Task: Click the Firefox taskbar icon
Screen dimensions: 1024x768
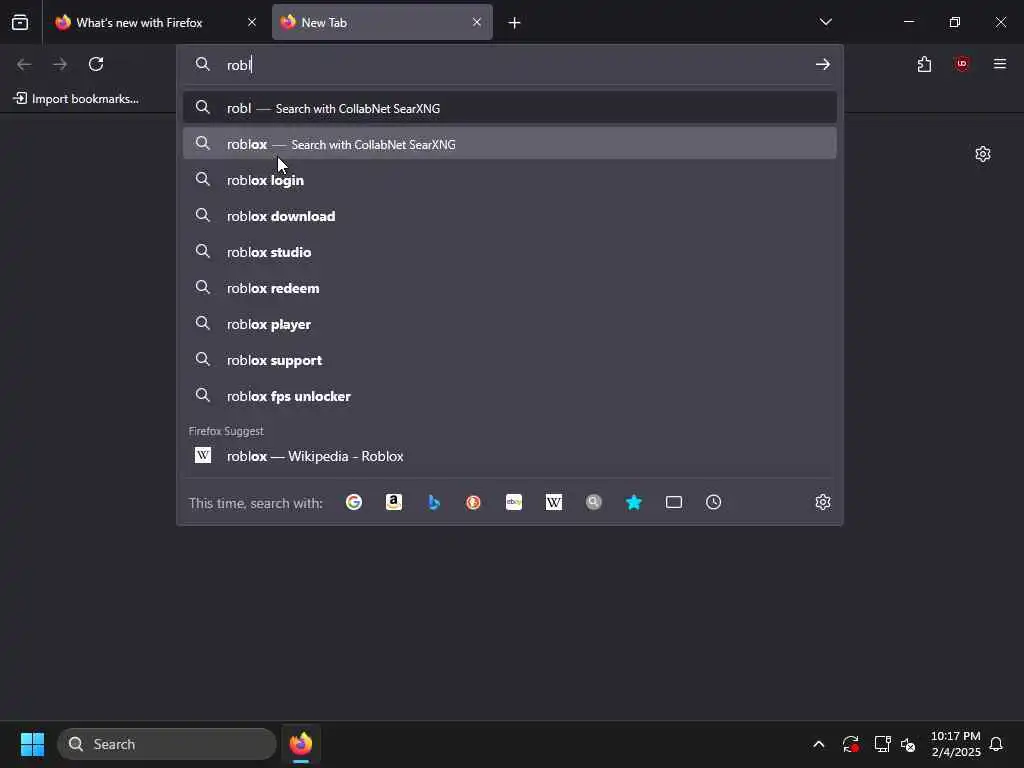Action: 301,744
